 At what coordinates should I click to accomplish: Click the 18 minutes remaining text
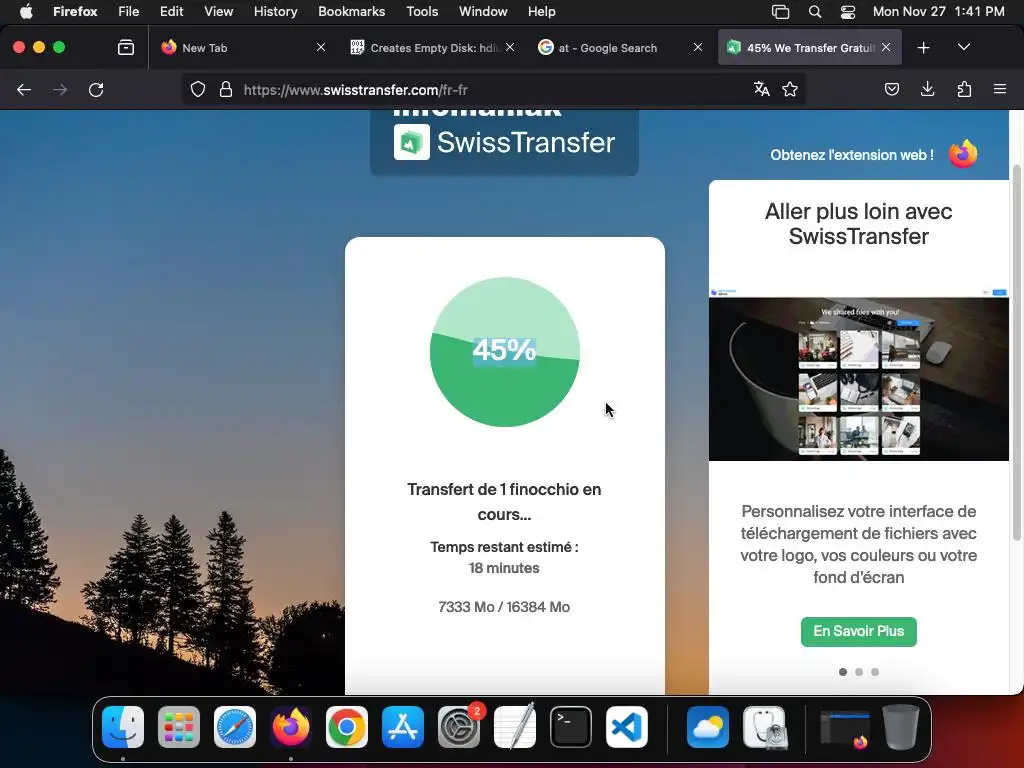pyautogui.click(x=504, y=568)
